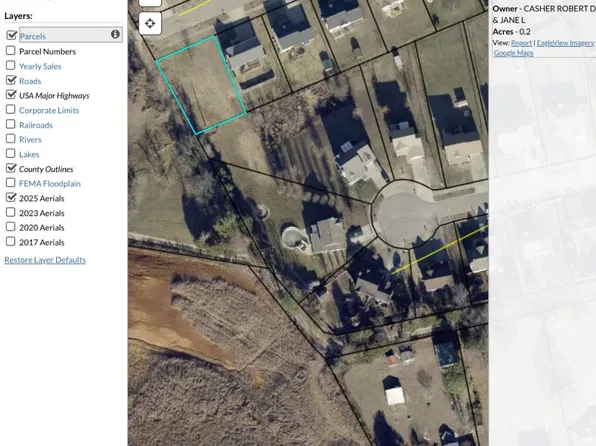596x446 pixels.
Task: Click the Rivers layer link
Action: coord(30,140)
